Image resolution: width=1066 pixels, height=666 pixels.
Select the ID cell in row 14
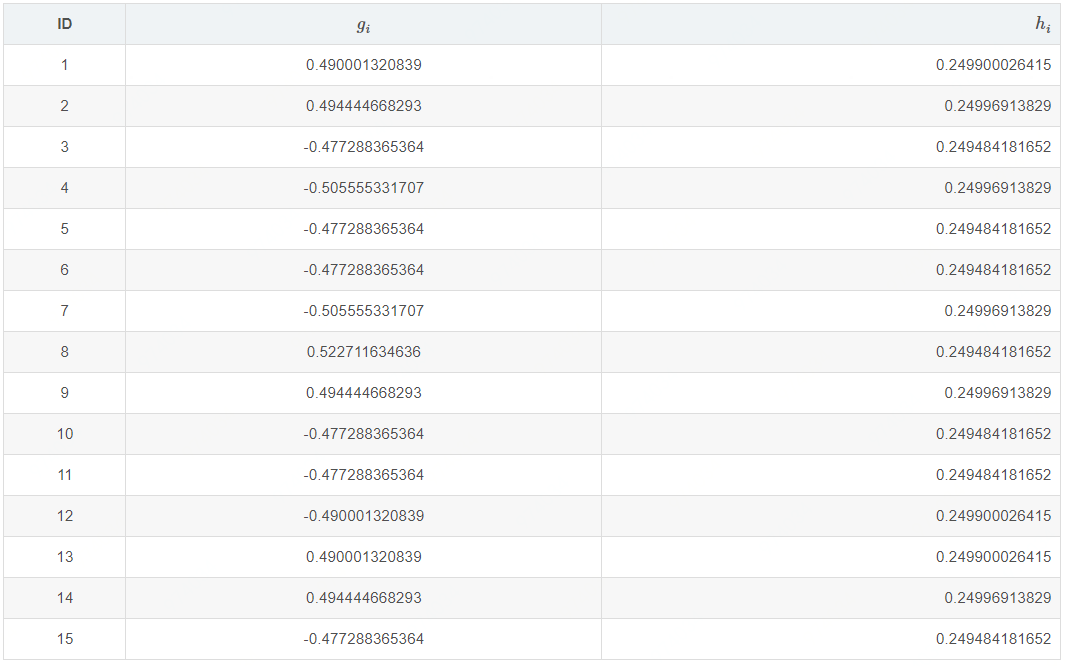click(x=65, y=598)
